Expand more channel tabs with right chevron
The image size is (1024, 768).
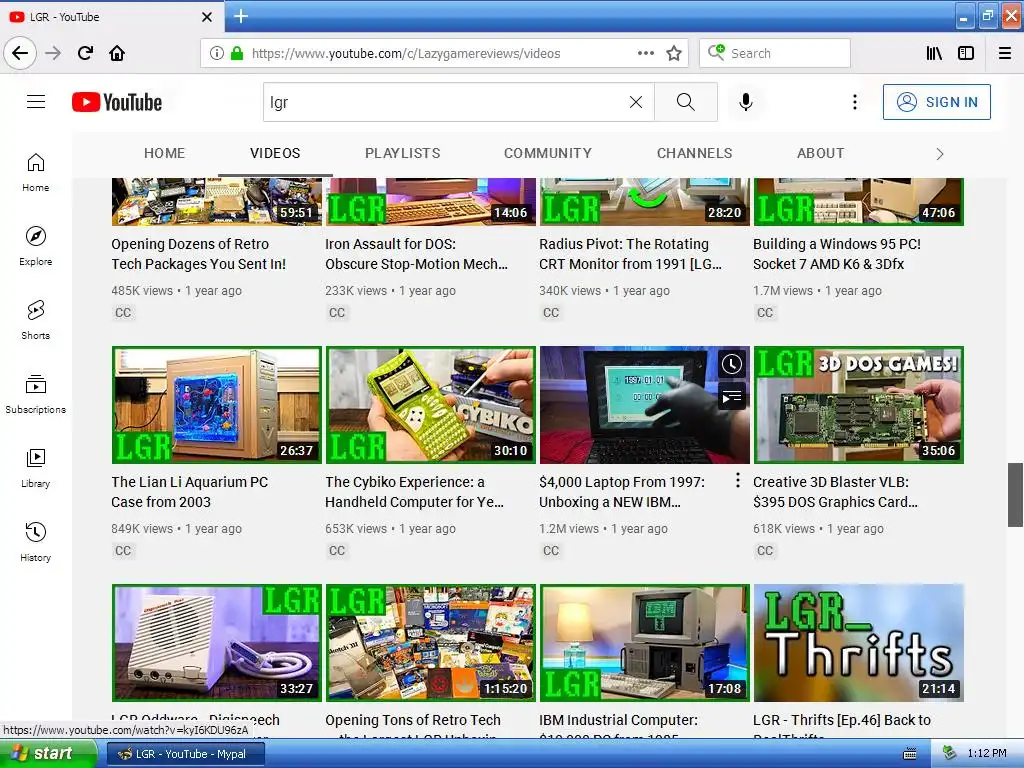940,154
